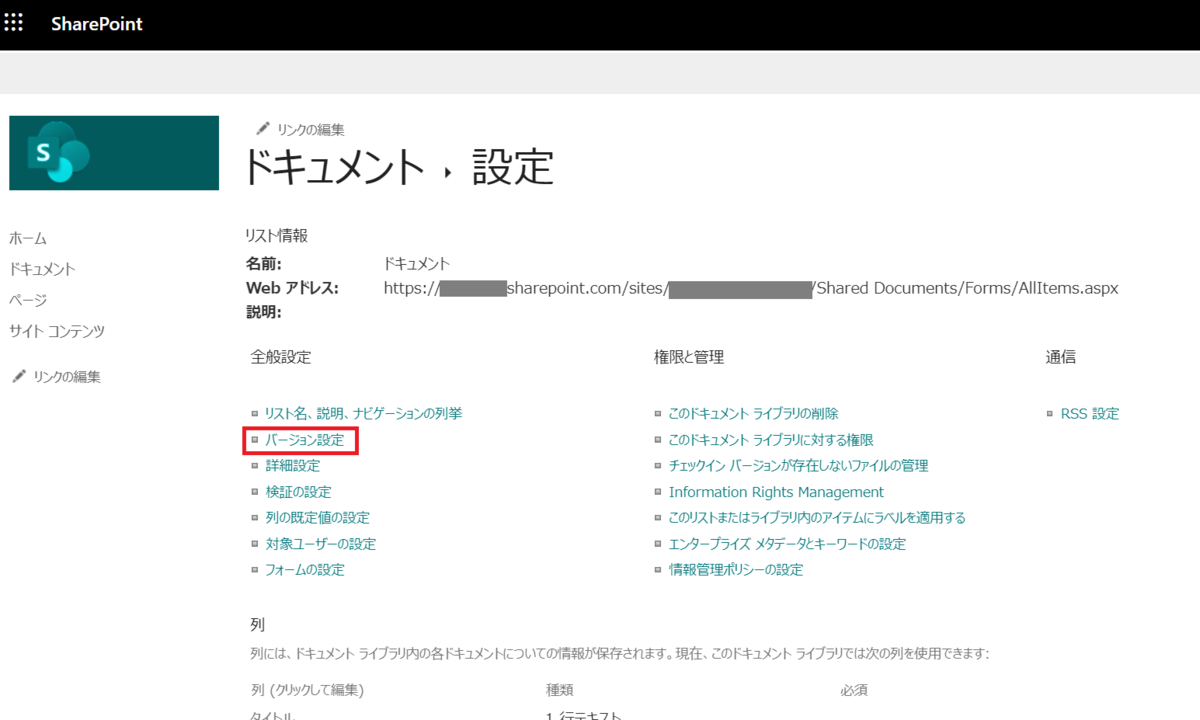Click the top リンクの編集 link above the title
This screenshot has width=1200, height=720.
point(310,129)
